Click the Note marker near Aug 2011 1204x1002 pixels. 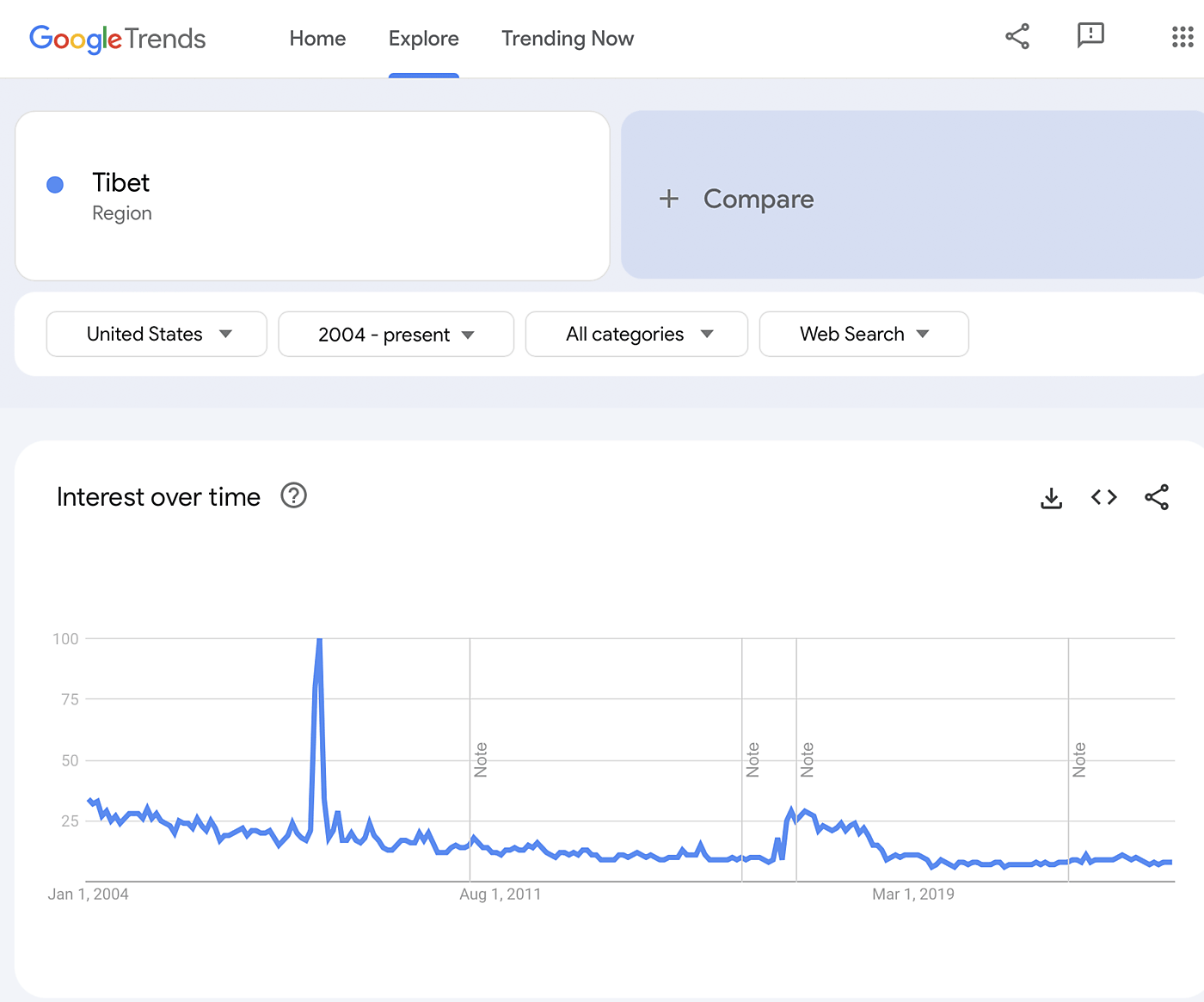(x=481, y=759)
